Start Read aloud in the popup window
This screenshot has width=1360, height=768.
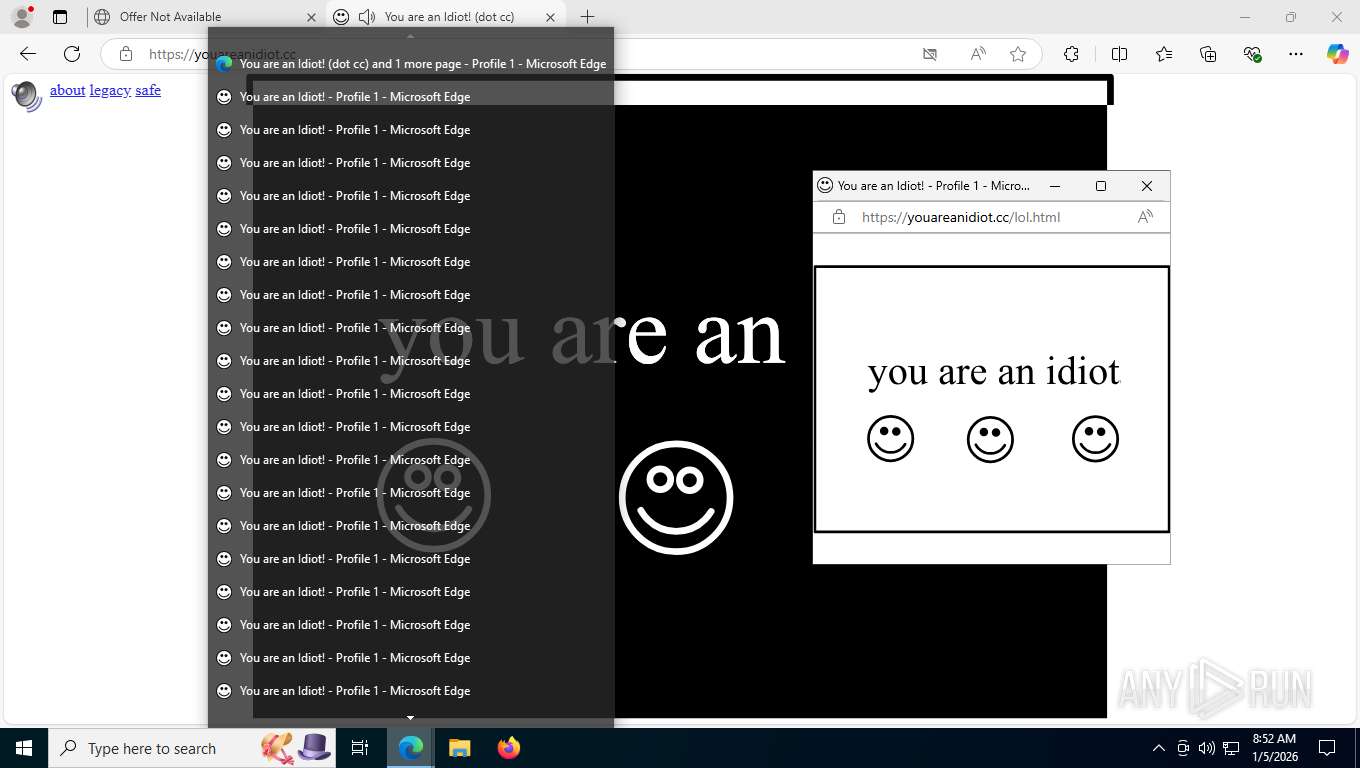click(x=1146, y=217)
